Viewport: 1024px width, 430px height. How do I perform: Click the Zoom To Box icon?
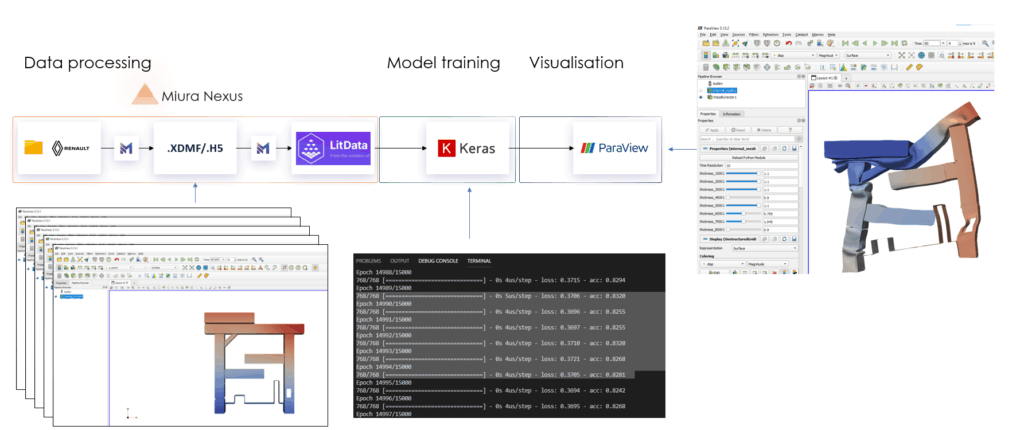(x=942, y=56)
